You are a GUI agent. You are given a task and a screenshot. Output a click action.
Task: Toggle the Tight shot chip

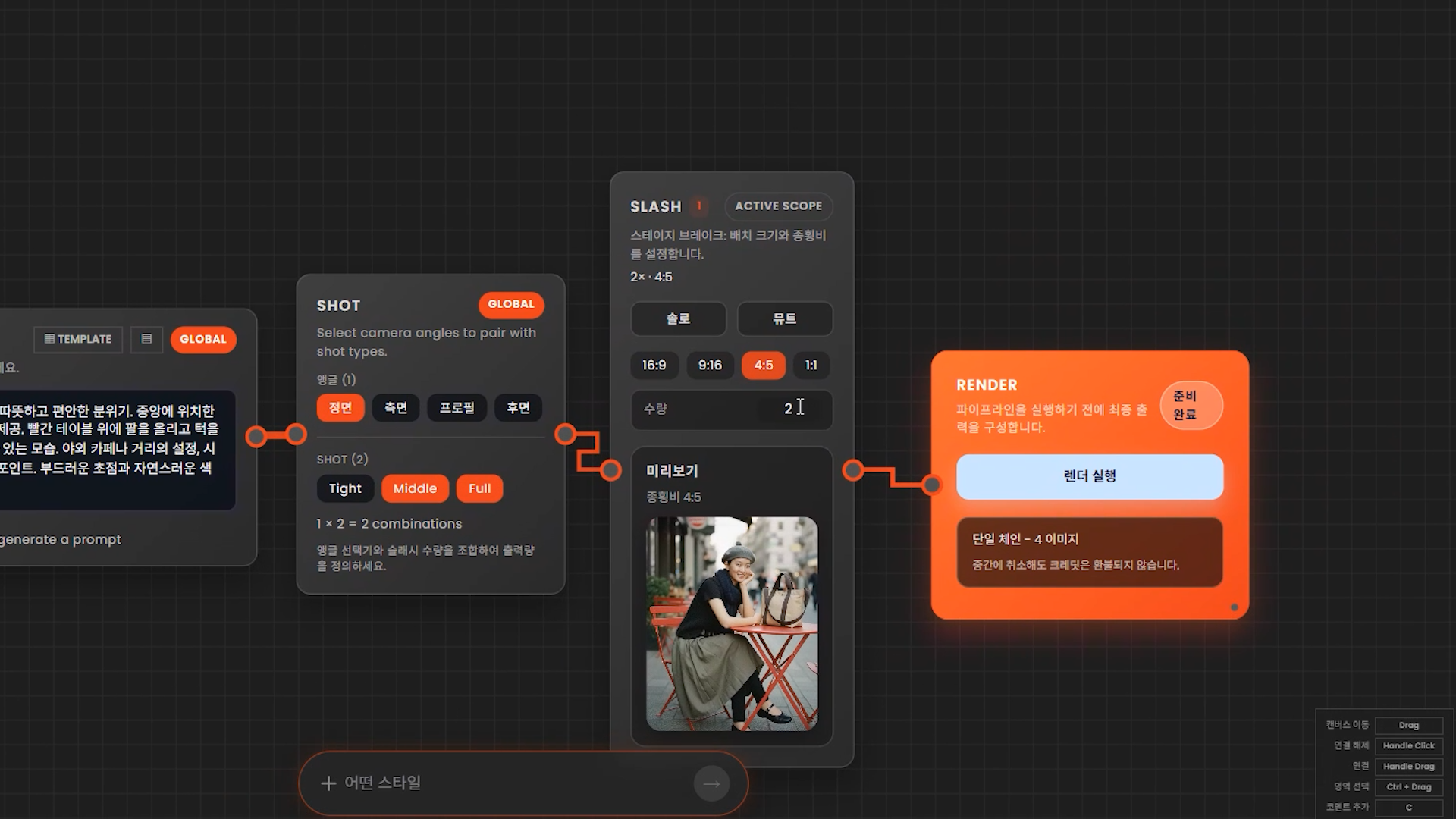tap(345, 488)
